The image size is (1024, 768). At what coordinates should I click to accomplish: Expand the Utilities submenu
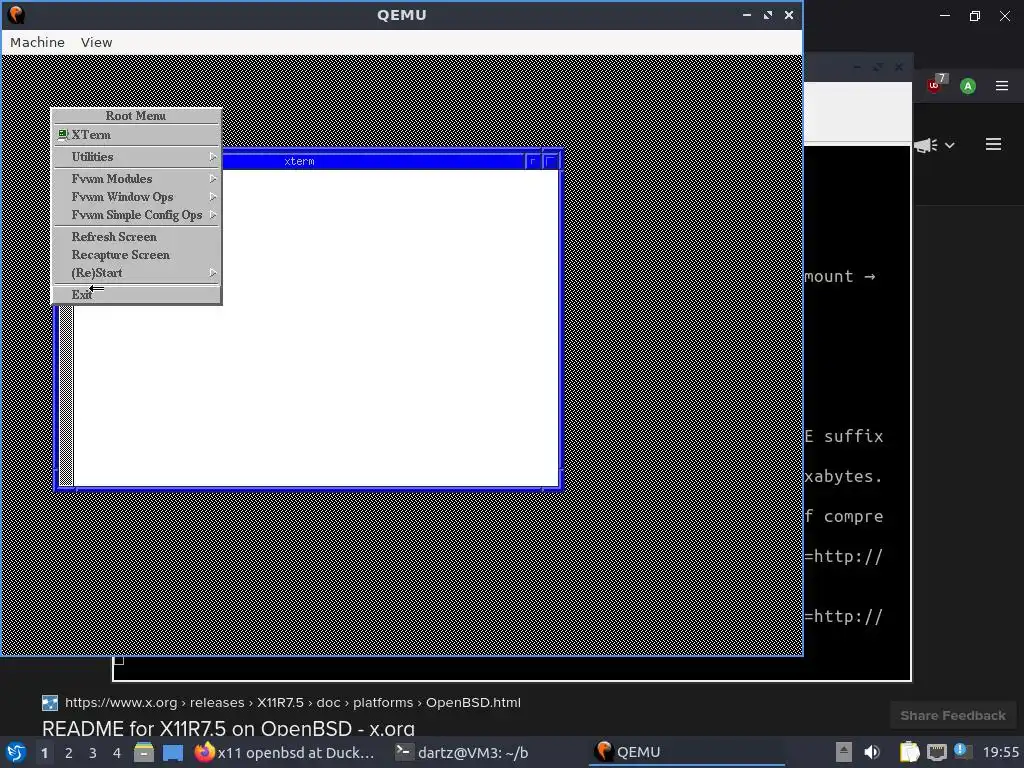pos(136,157)
